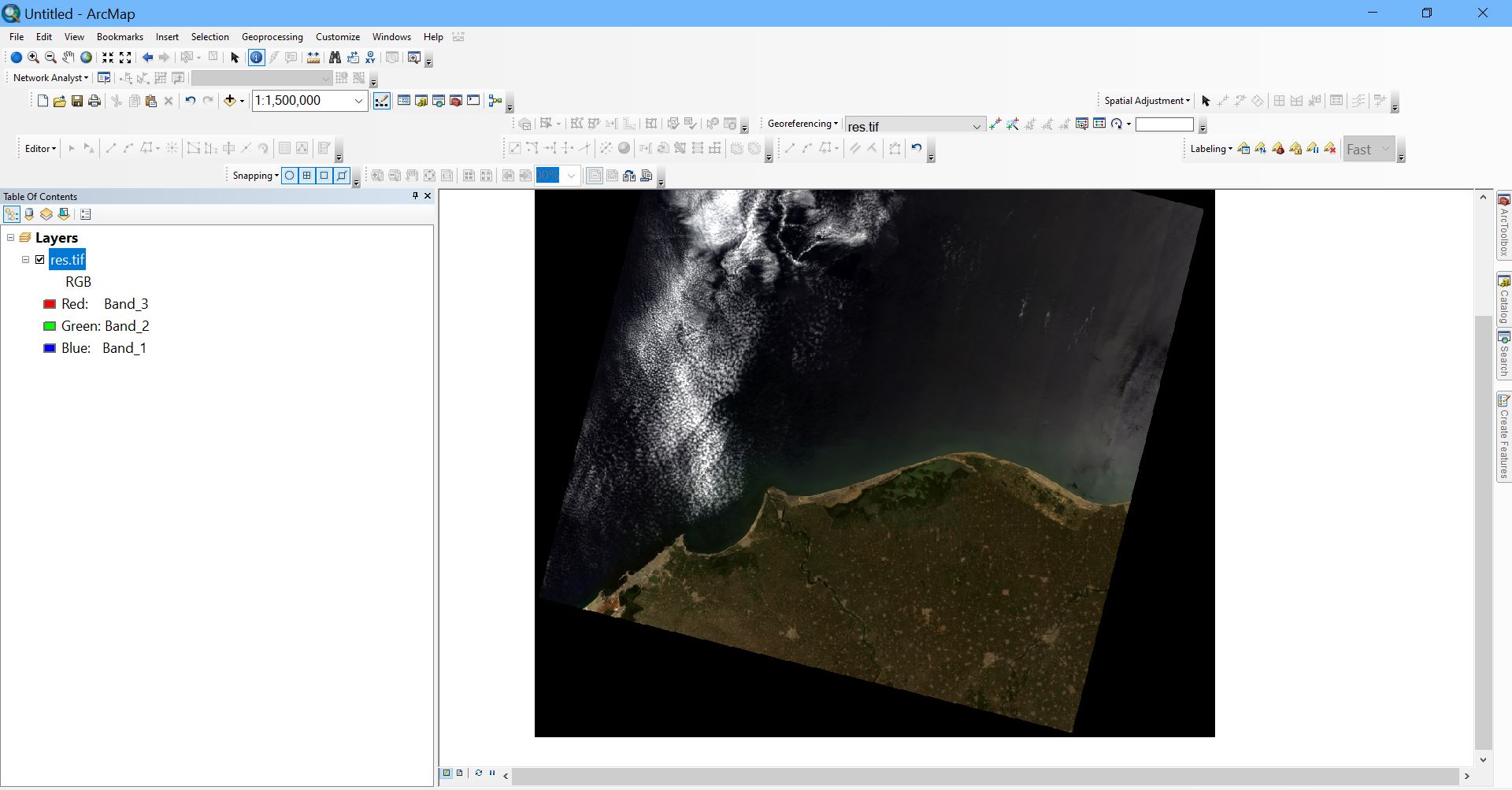Open the ArcToolbox side tab
Viewport: 1512px width, 790px height.
click(x=1503, y=226)
